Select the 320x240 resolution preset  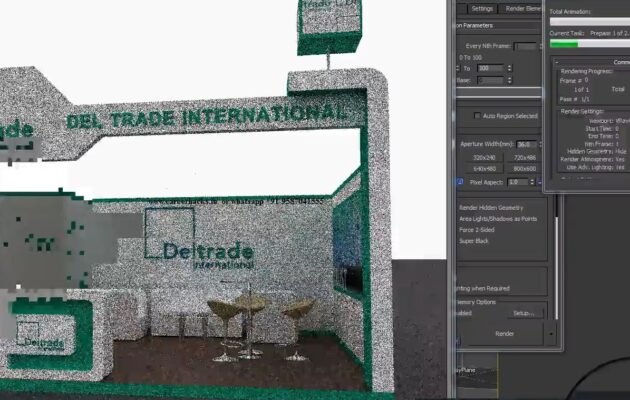[x=484, y=157]
